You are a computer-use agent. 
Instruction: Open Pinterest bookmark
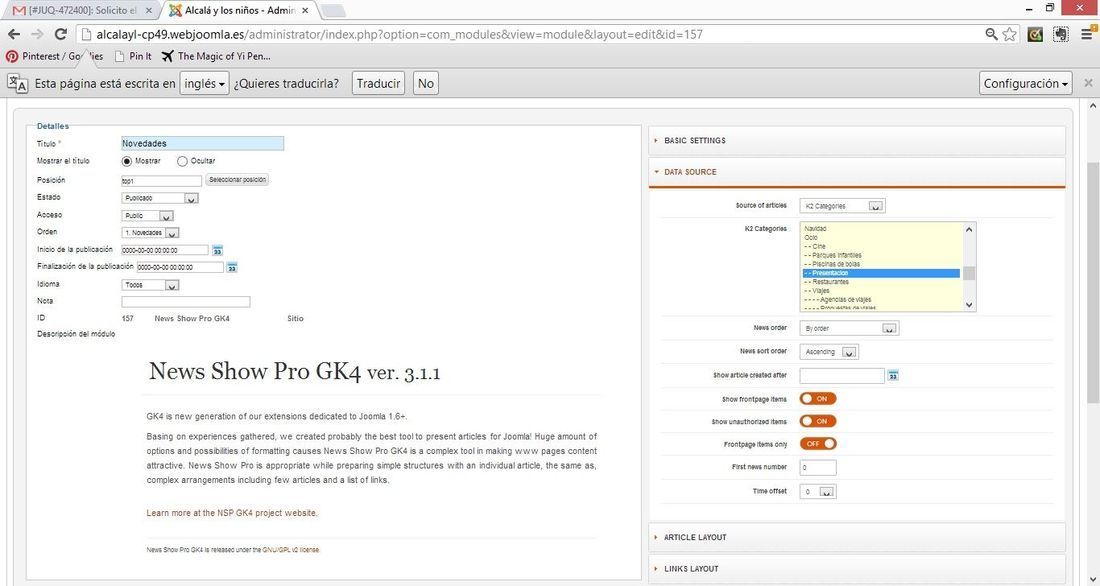(54, 56)
